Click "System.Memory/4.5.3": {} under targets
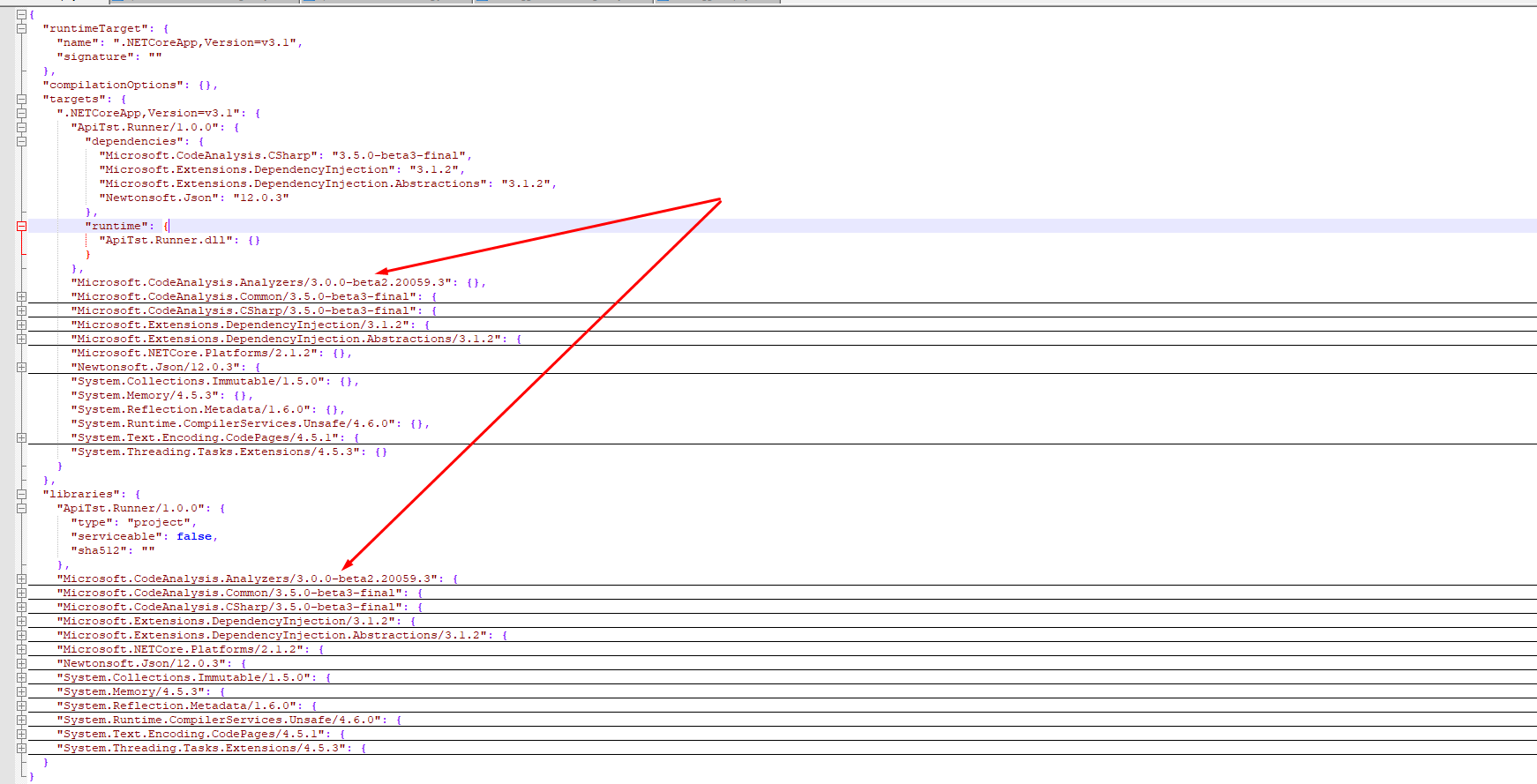The image size is (1537, 784). (162, 395)
